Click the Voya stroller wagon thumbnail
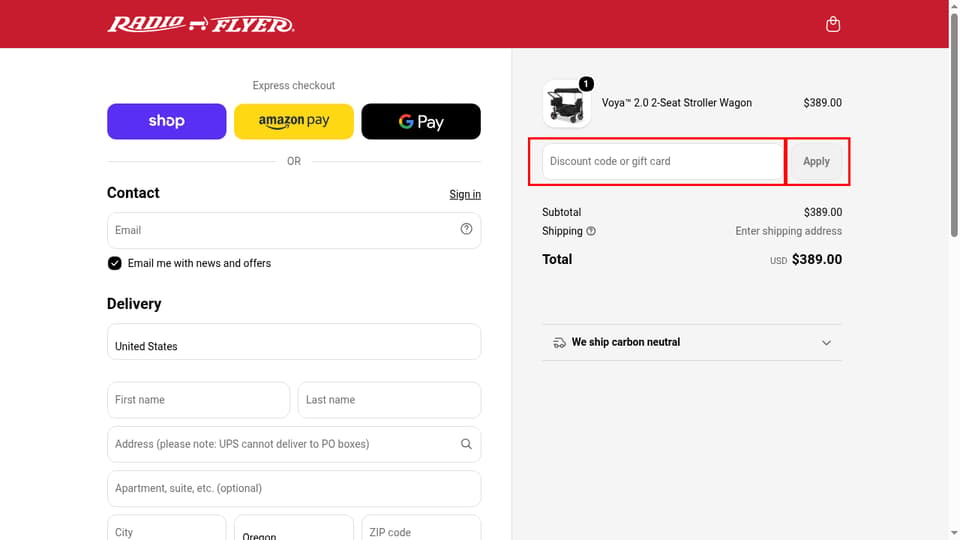This screenshot has width=960, height=540. (566, 103)
